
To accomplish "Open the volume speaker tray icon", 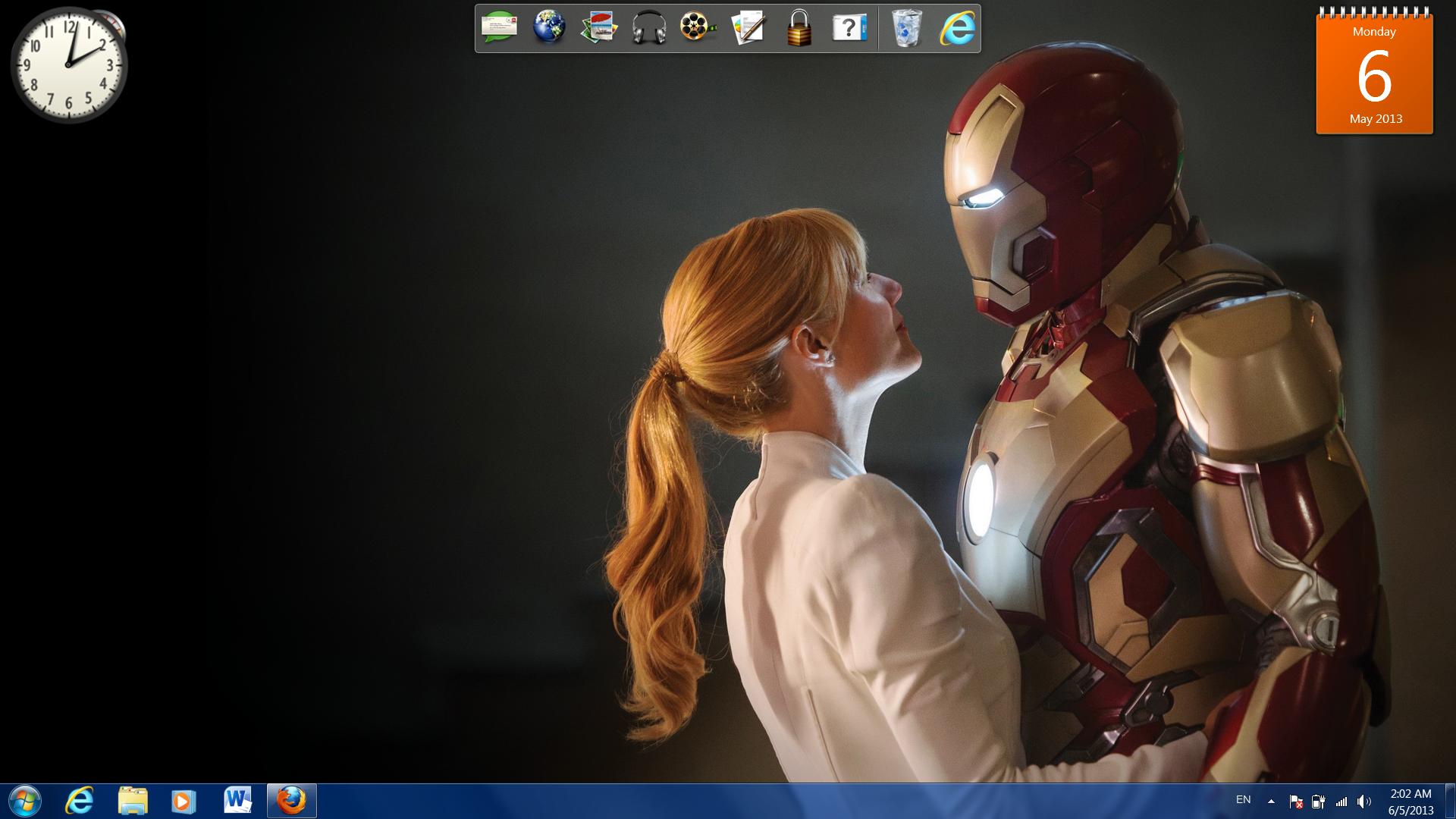I will 1363,801.
